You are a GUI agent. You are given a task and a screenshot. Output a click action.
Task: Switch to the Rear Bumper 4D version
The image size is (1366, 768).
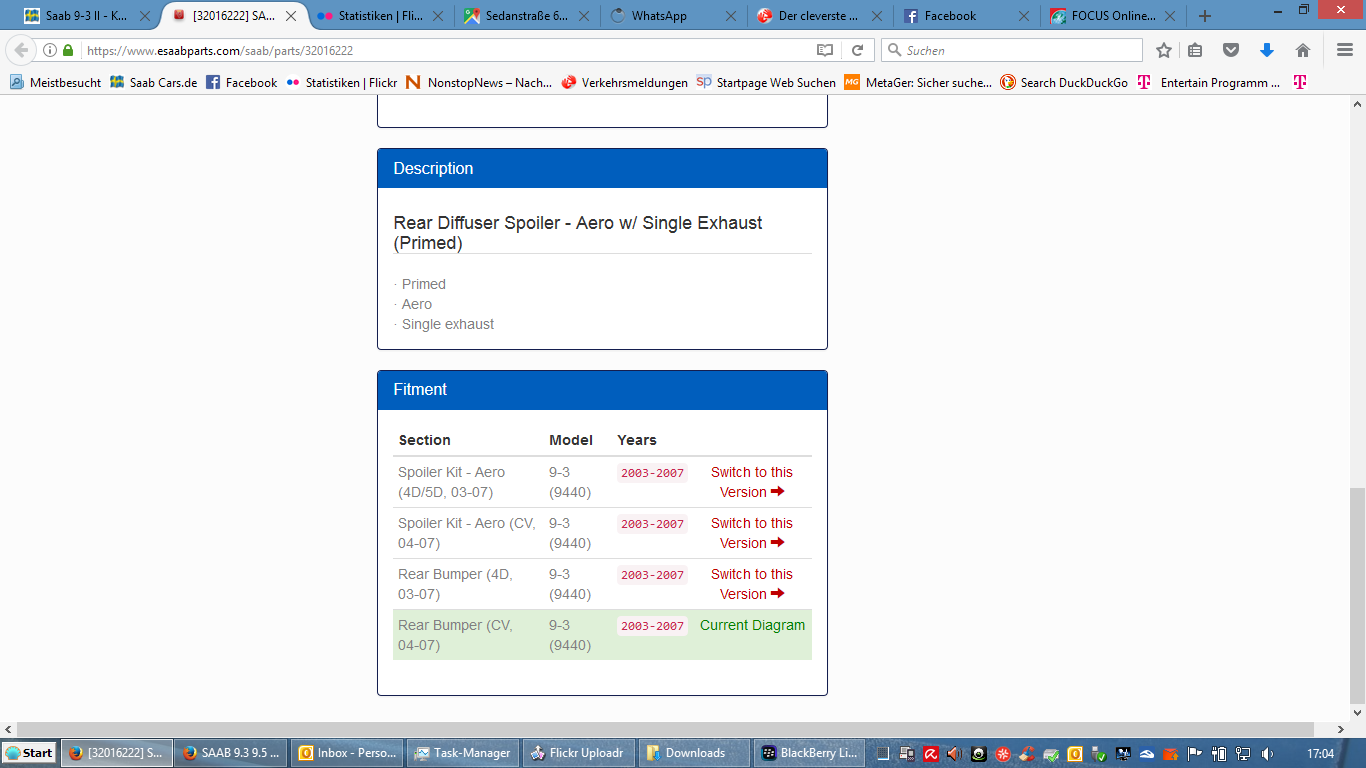[752, 584]
